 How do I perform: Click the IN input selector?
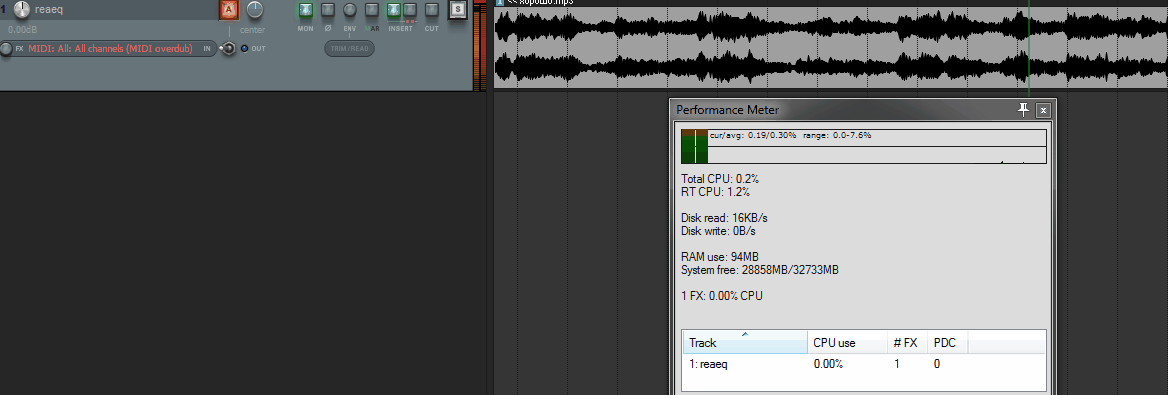(x=207, y=48)
